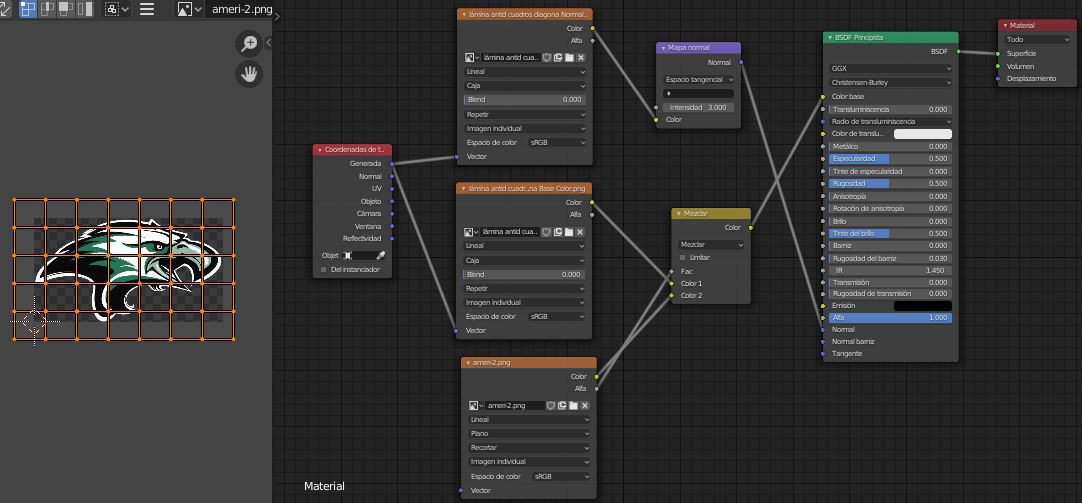Click image browse icon in ameri-2.png node

[x=475, y=406]
